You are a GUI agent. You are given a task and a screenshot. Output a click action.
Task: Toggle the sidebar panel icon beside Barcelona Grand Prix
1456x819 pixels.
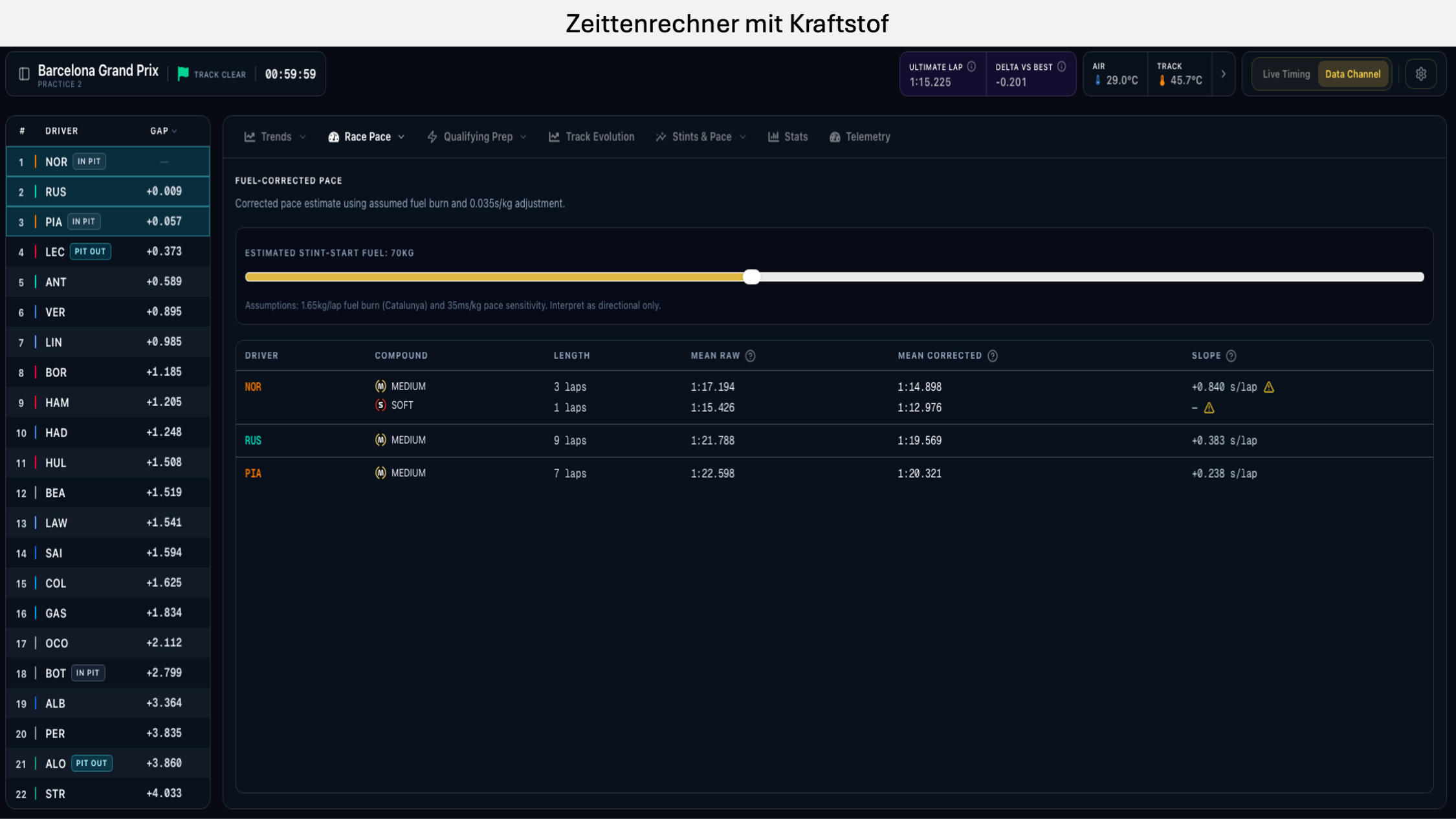[24, 74]
